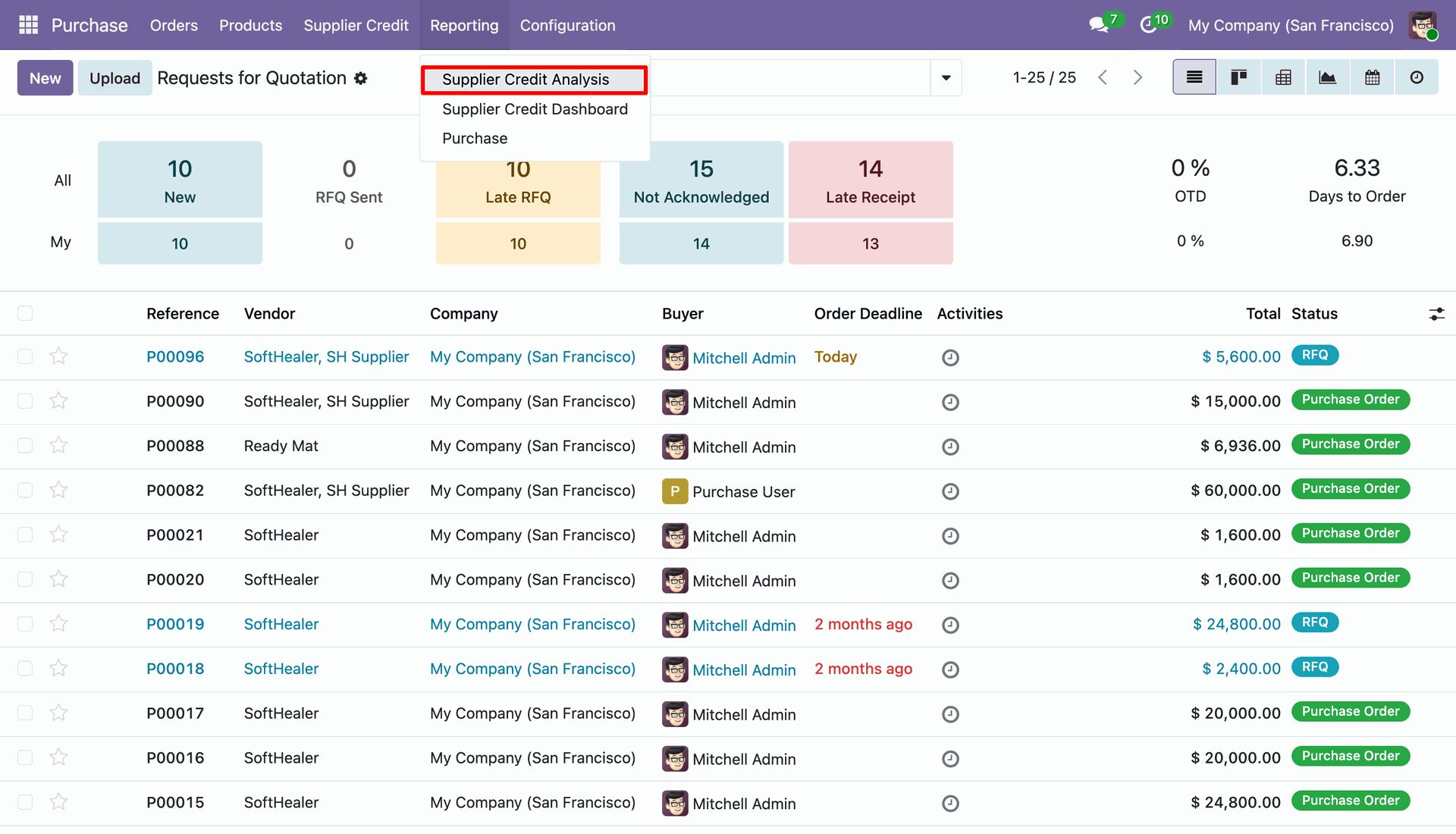Viewport: 1456px width, 834px height.
Task: Open the activities clock icon in the navbar
Action: pos(1148,25)
